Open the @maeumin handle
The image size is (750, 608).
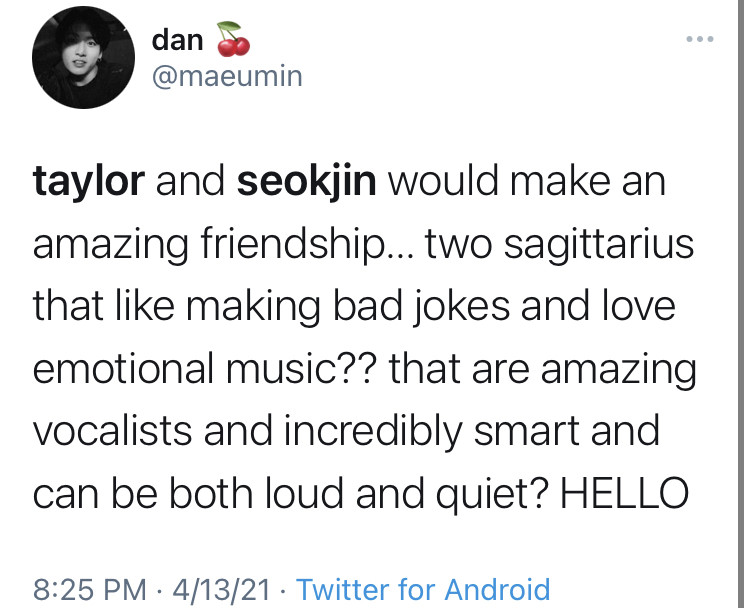tap(227, 77)
